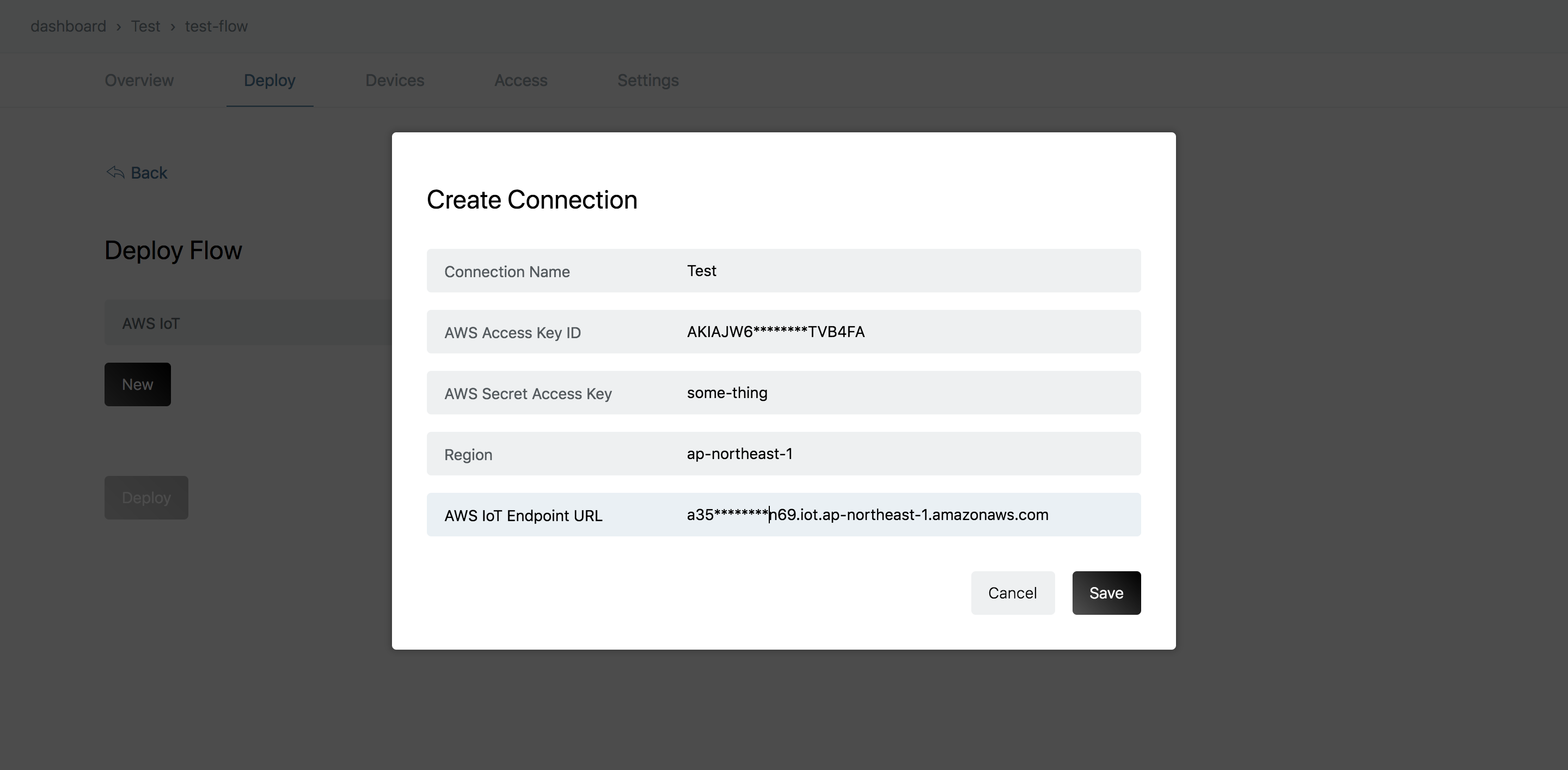Viewport: 1568px width, 770px height.
Task: Go to dashboard breadcrumb
Action: pos(68,26)
